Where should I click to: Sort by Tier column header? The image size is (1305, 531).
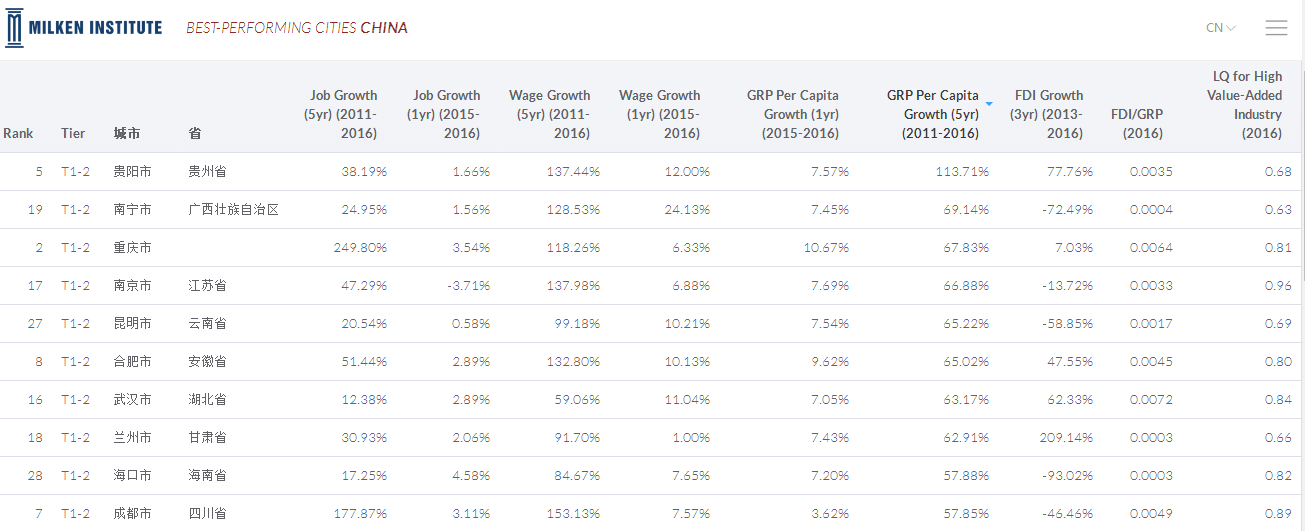tap(73, 133)
